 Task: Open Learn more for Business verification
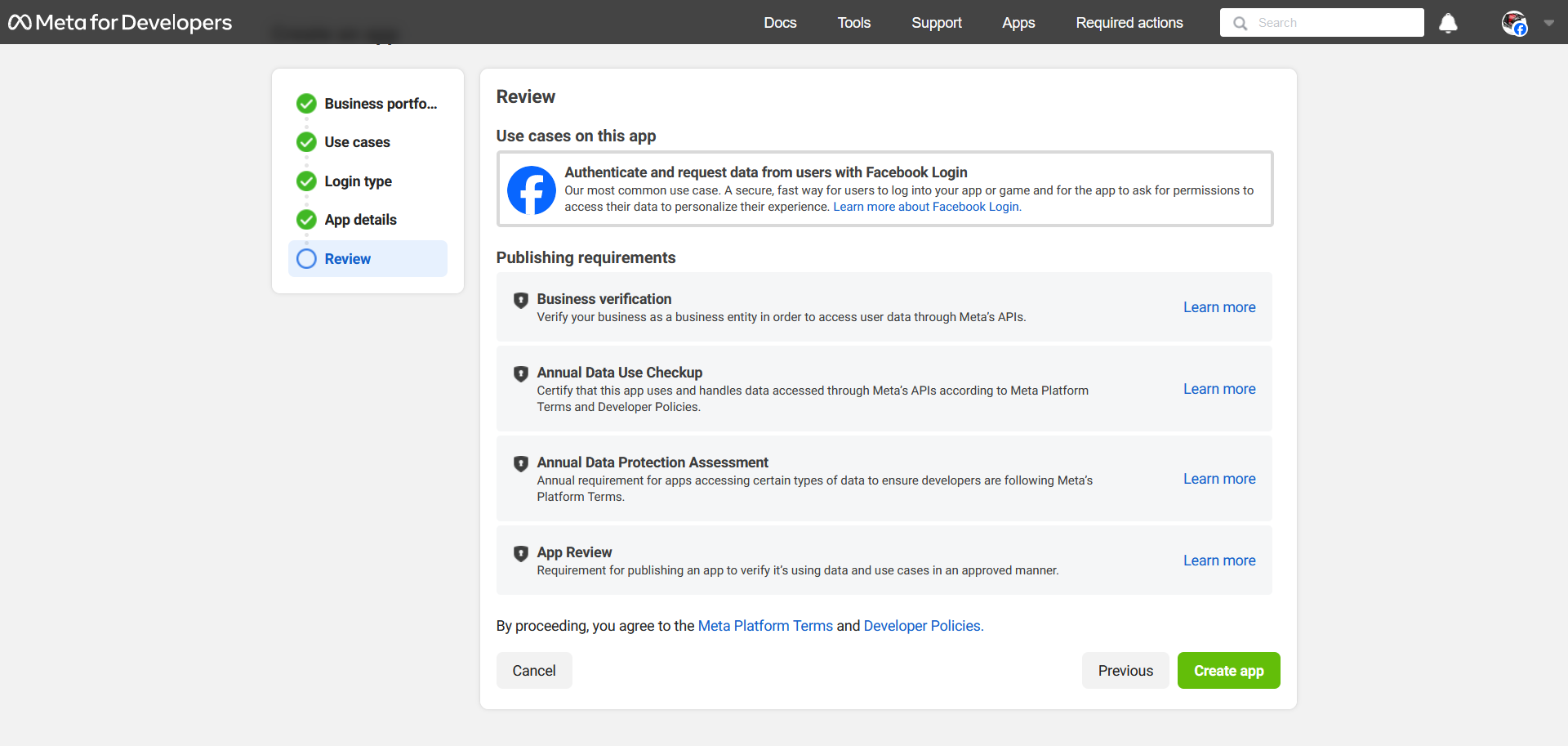(1219, 307)
